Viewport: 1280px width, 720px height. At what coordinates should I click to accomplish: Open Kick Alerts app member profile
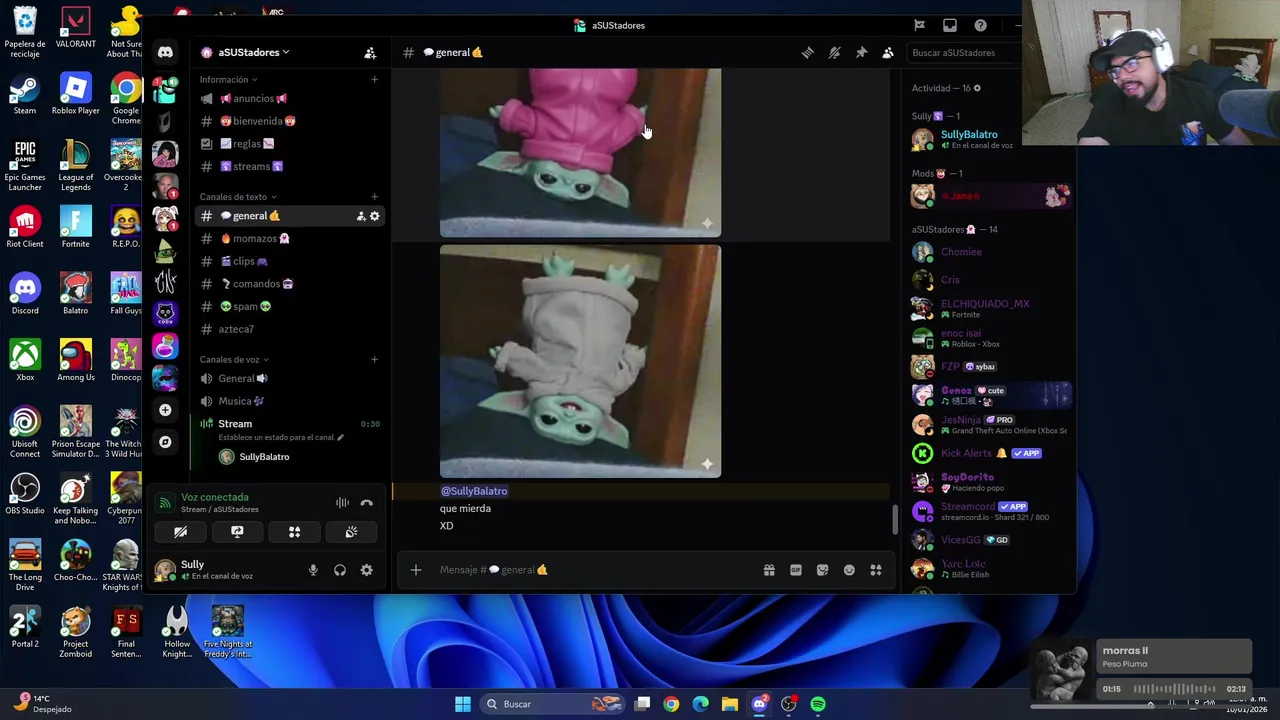point(990,453)
